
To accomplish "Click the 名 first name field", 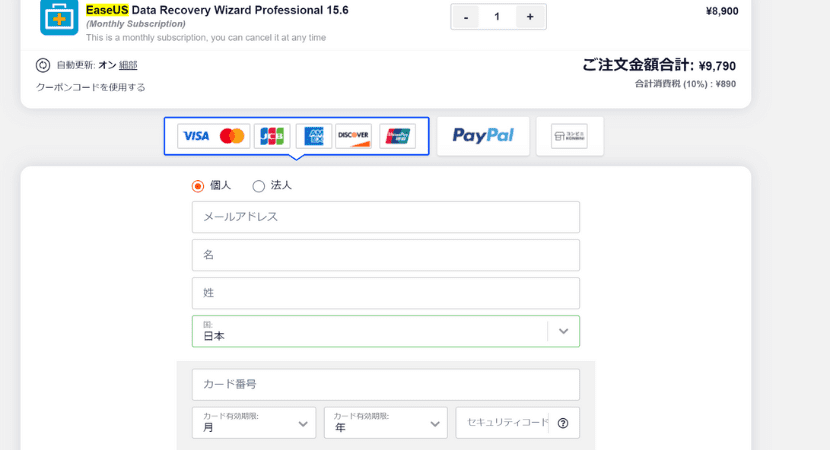I will coord(386,255).
